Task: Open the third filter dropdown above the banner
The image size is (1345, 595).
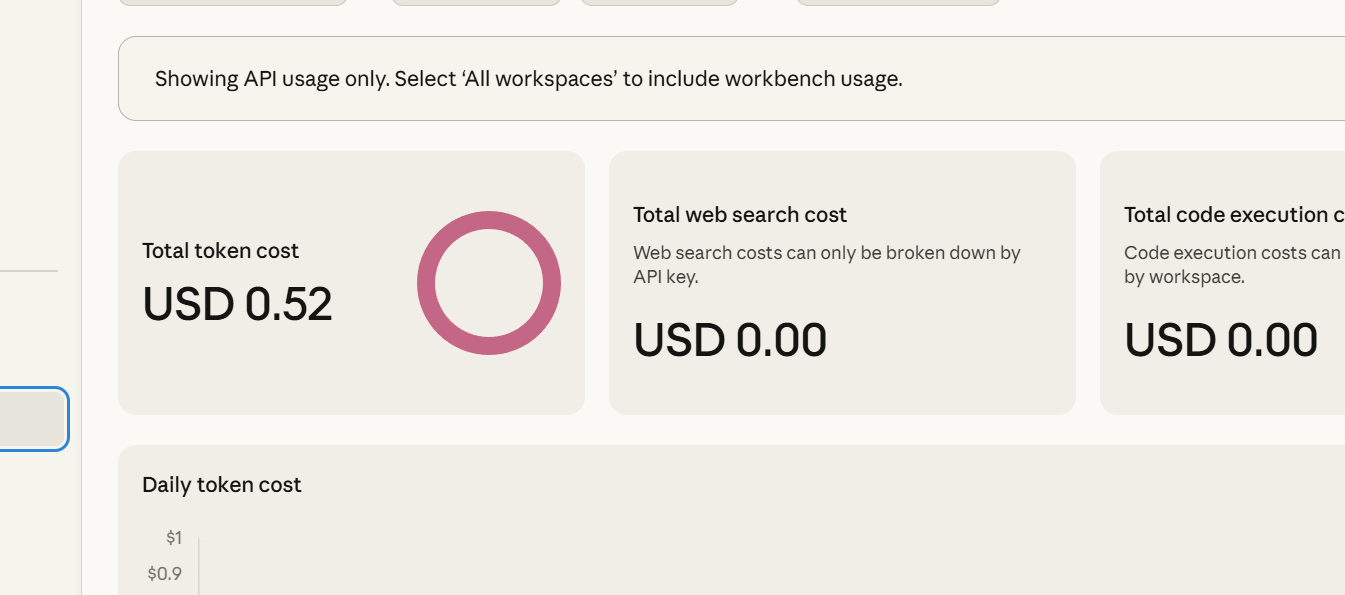Action: (x=659, y=2)
